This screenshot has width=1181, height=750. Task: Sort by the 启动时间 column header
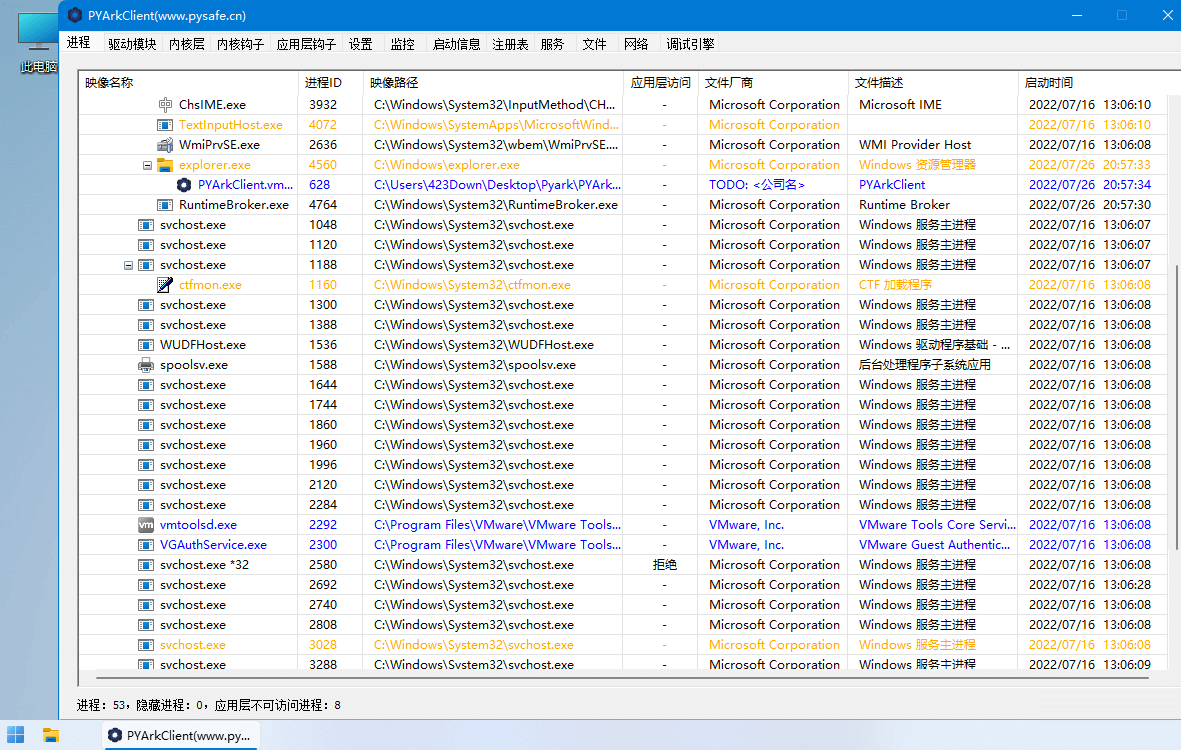1094,83
